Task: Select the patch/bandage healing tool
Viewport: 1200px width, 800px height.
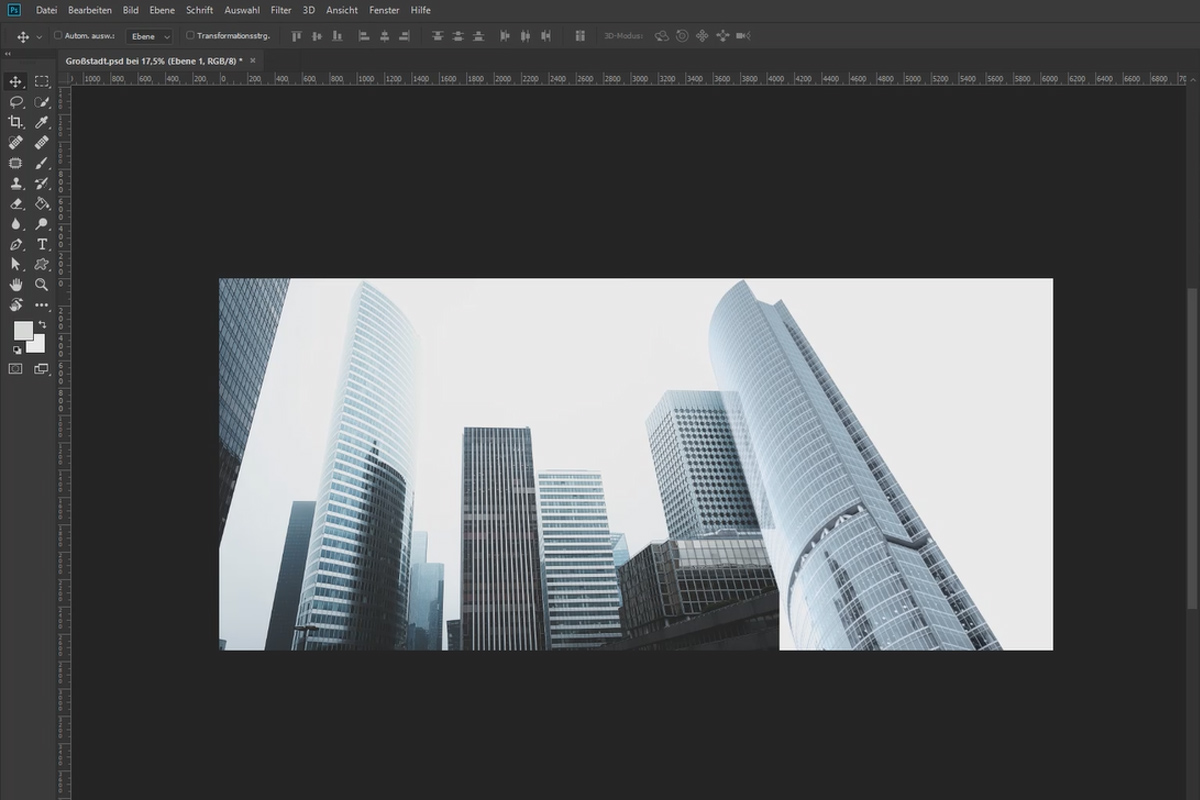Action: tap(42, 143)
